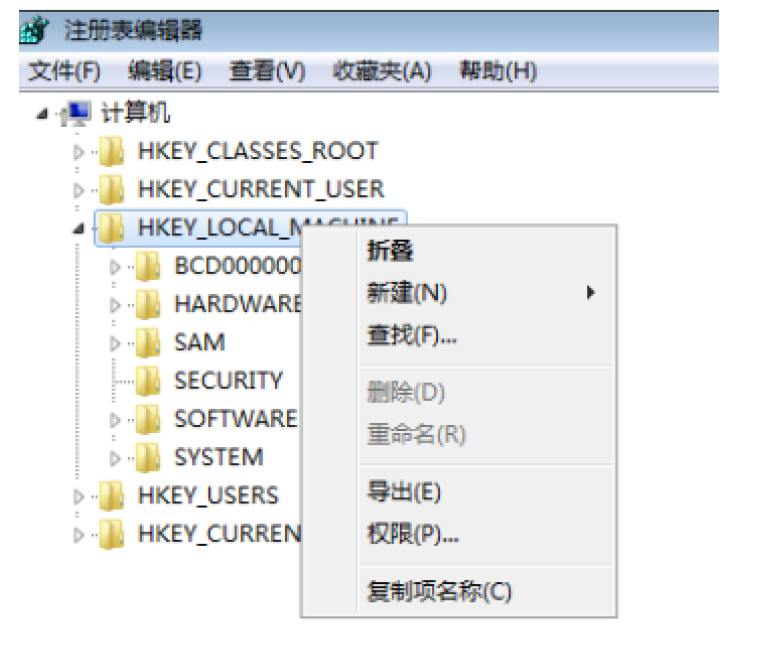Select 查找(F)... in the context menu
759x666 pixels.
(x=412, y=336)
